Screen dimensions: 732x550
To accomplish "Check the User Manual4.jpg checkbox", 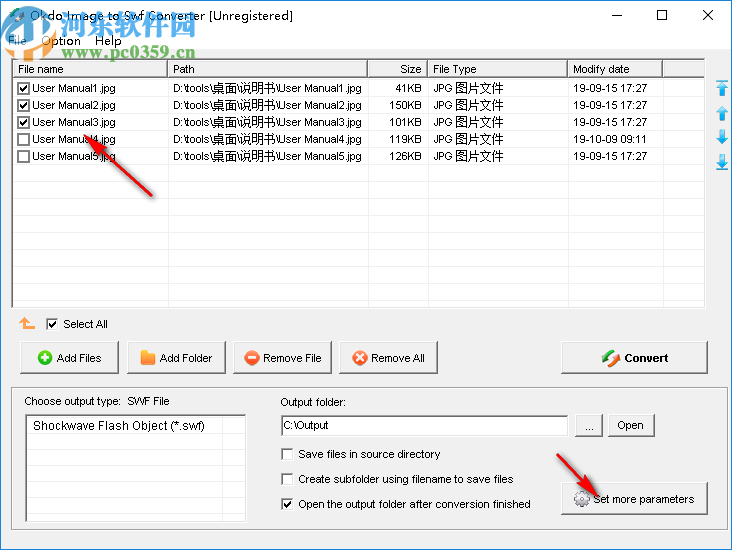I will point(23,139).
